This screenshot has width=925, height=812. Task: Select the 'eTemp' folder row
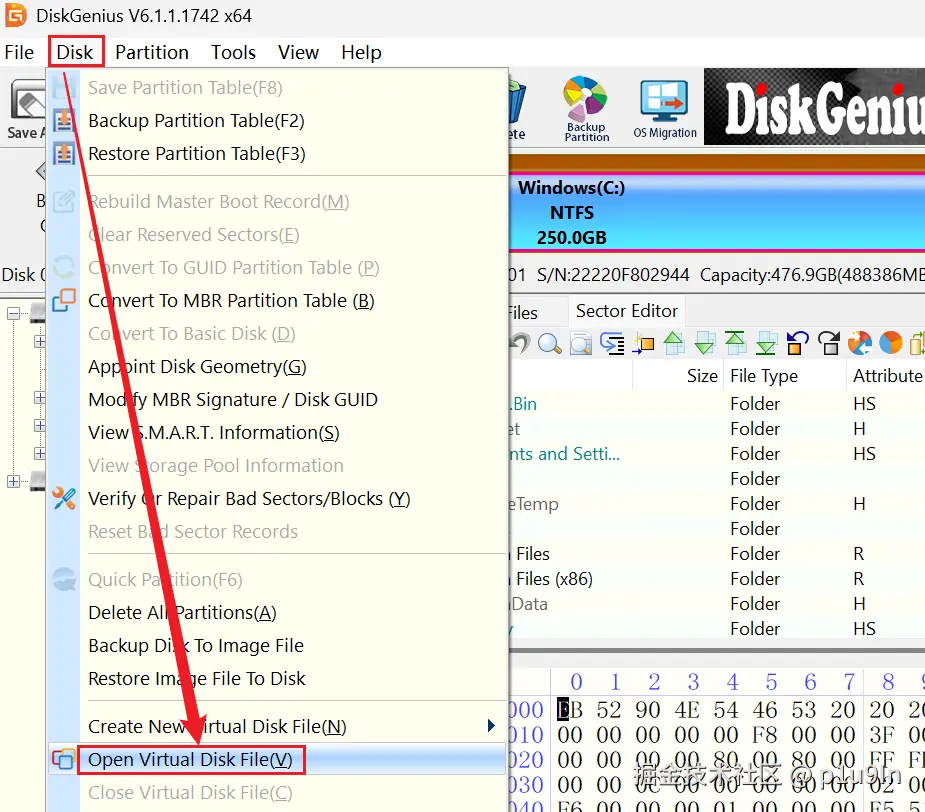717,504
